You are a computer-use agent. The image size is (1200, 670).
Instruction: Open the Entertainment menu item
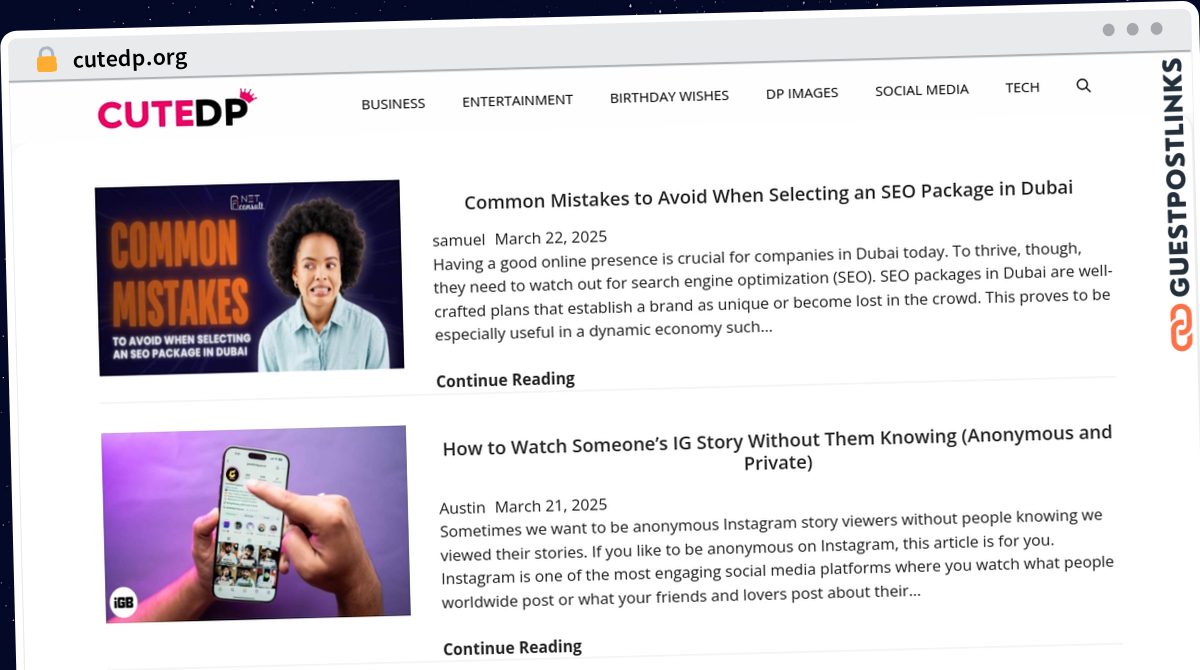pyautogui.click(x=517, y=100)
